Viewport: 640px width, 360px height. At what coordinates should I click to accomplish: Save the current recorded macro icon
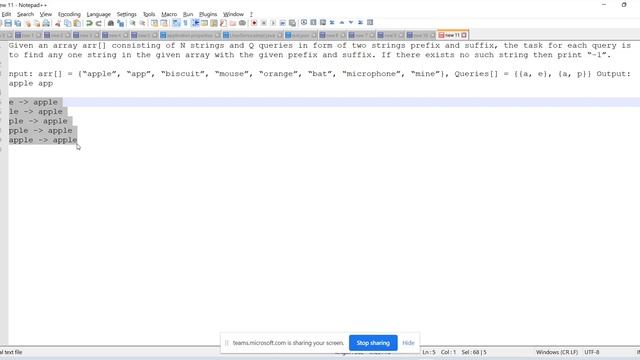(x=292, y=23)
